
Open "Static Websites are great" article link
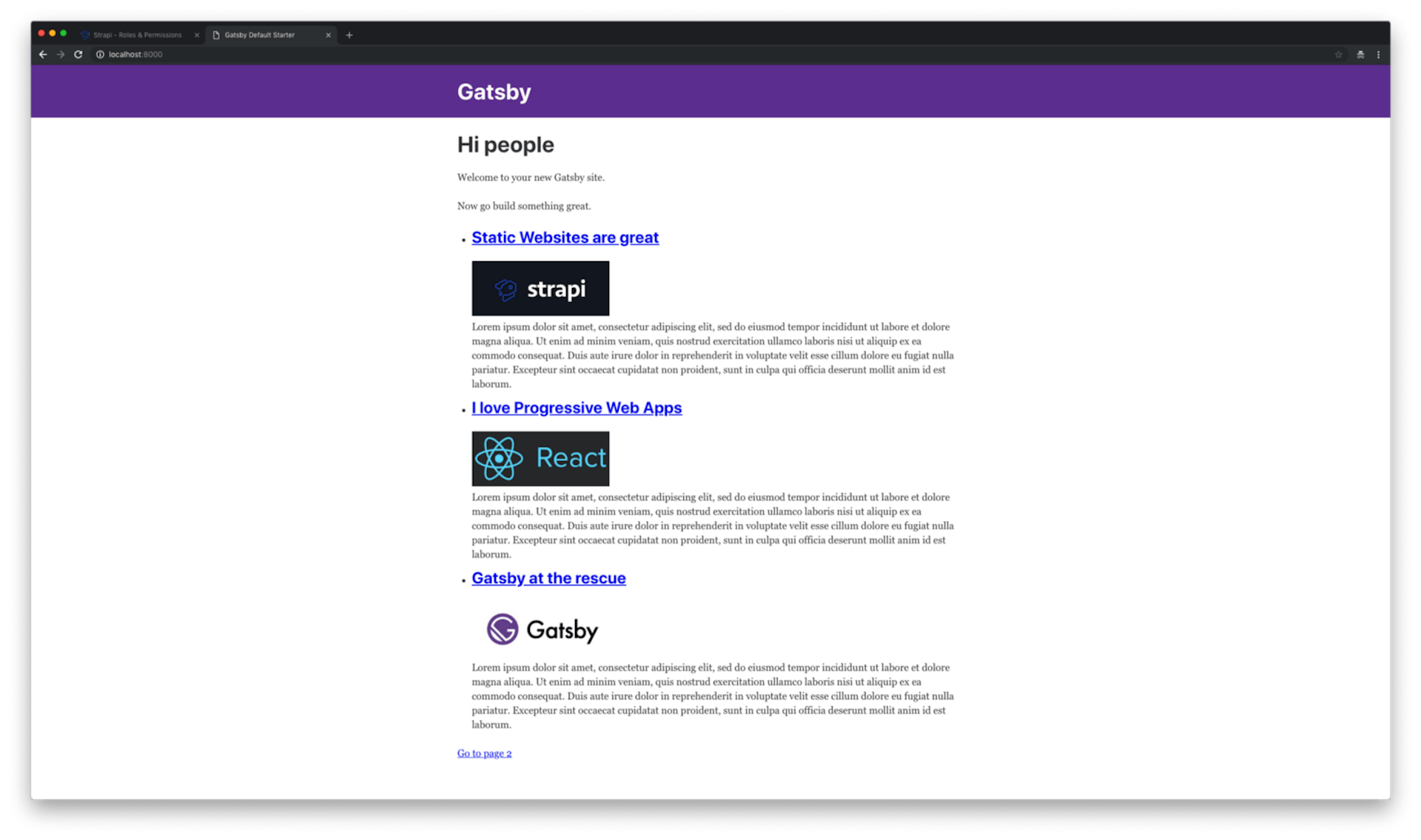pyautogui.click(x=565, y=238)
